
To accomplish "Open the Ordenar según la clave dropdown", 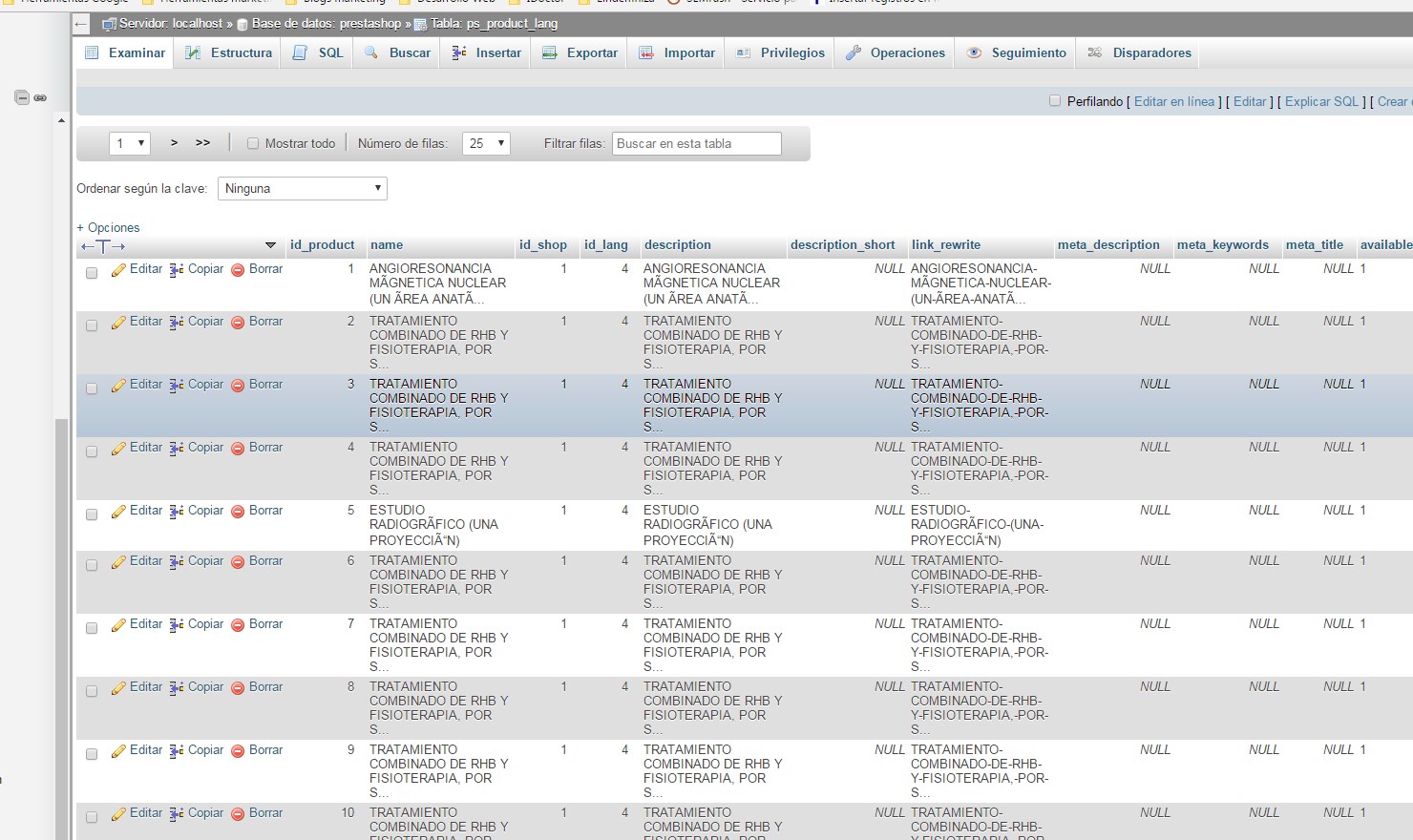I will (x=302, y=189).
